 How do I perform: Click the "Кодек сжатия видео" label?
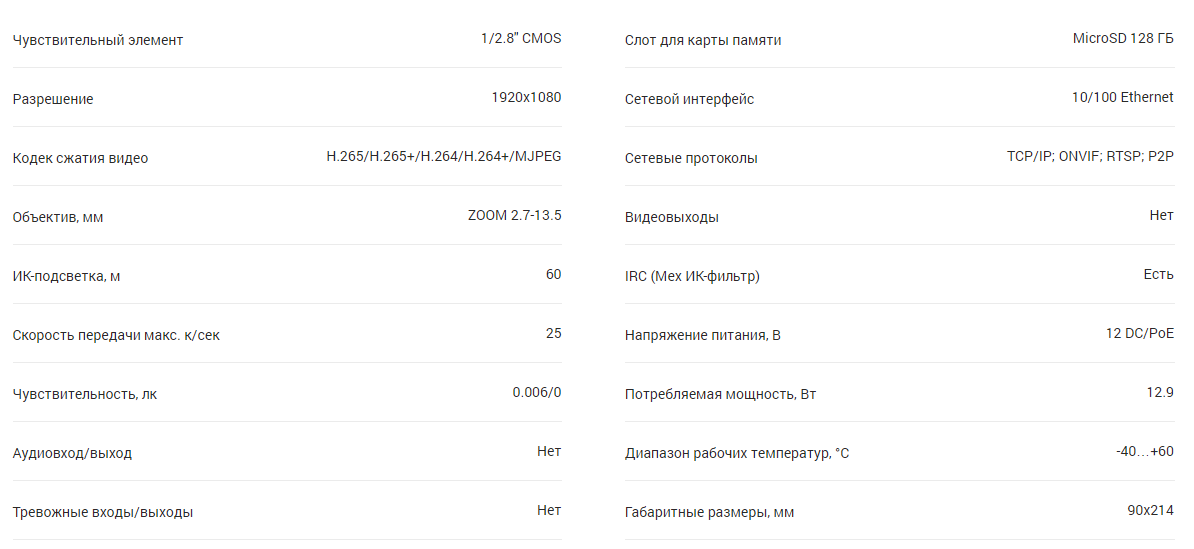[x=80, y=158]
